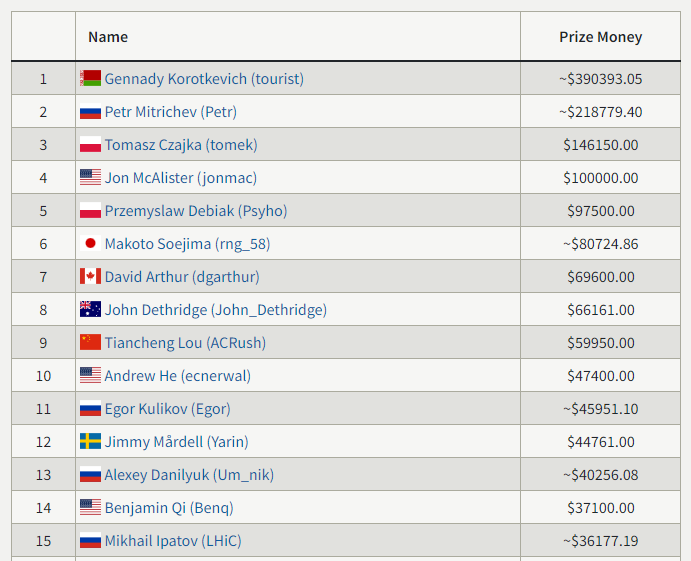Click the China flag next to Tiancheng Lou
The width and height of the screenshot is (691, 561).
(90, 342)
